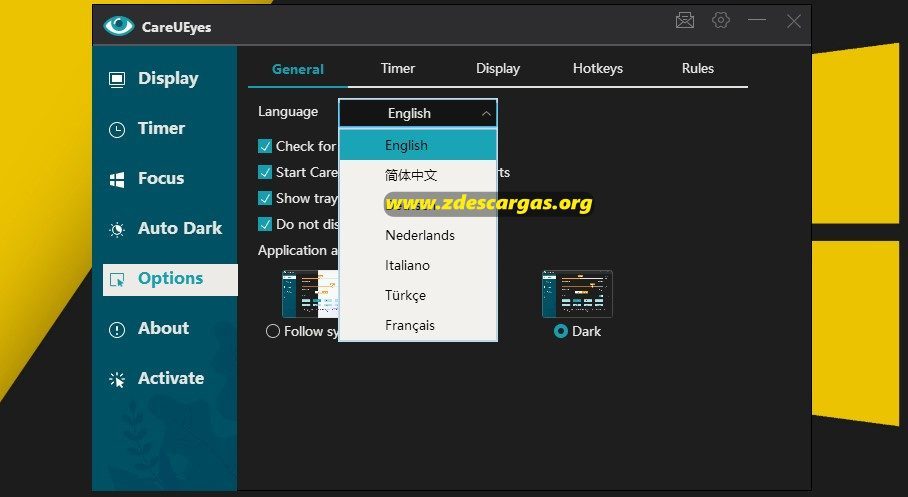Open Auto Dark sun icon
Image resolution: width=908 pixels, height=497 pixels.
click(117, 230)
